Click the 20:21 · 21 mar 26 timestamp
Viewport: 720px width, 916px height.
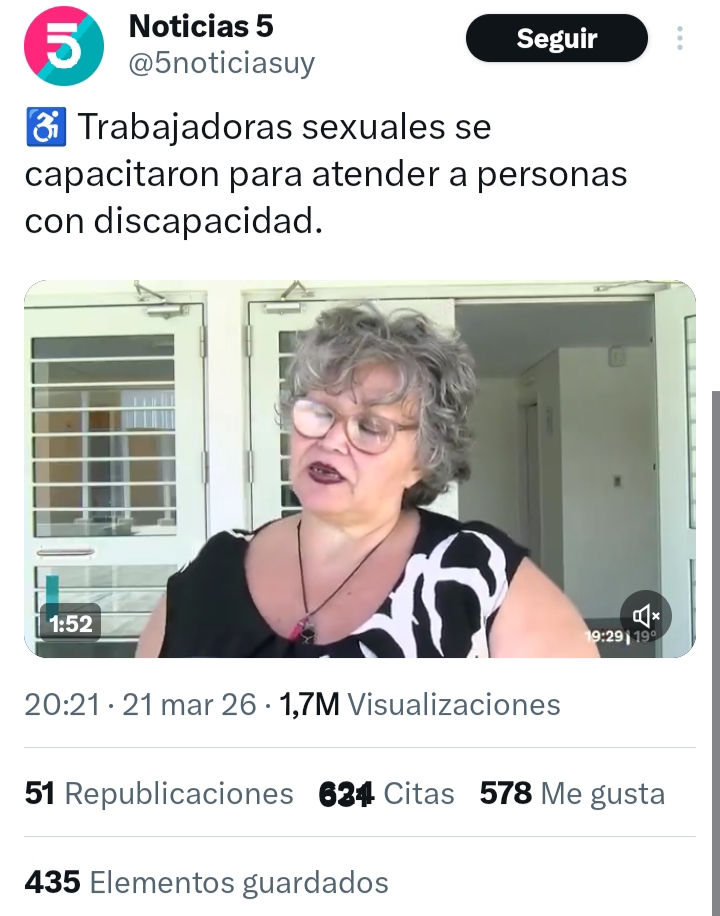(140, 704)
